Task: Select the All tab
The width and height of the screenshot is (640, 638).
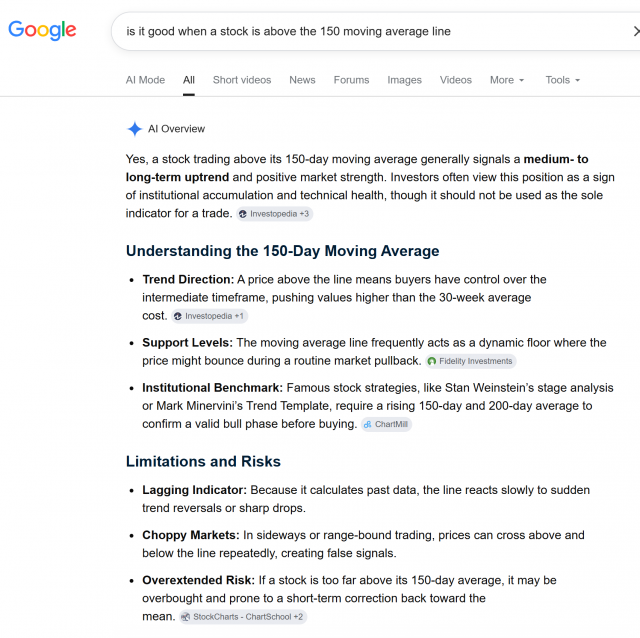Action: (x=189, y=80)
